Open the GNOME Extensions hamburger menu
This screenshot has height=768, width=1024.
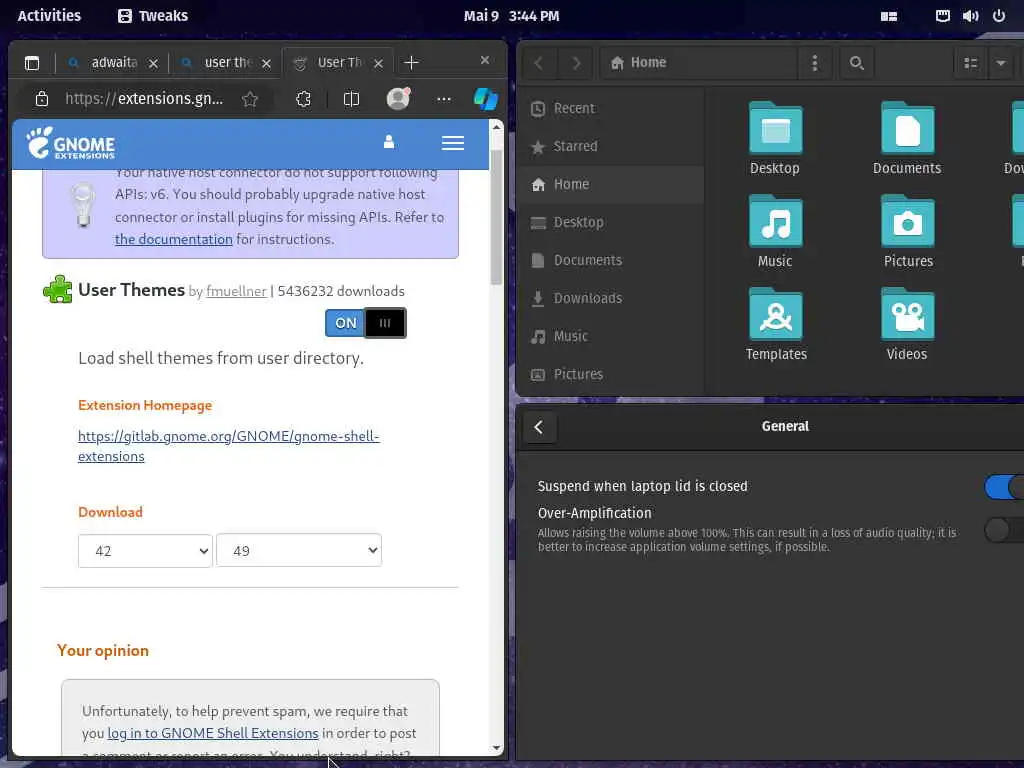click(x=453, y=143)
